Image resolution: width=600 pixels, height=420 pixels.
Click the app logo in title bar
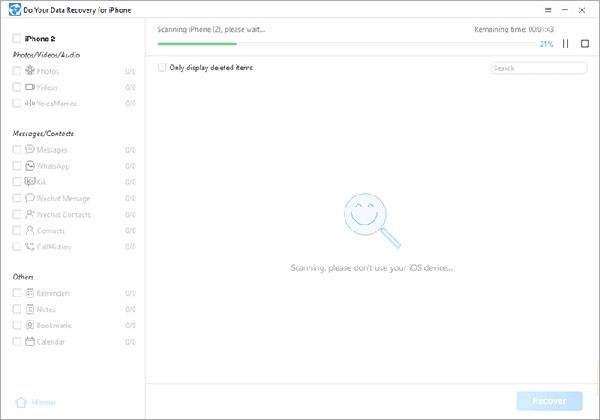coord(15,10)
